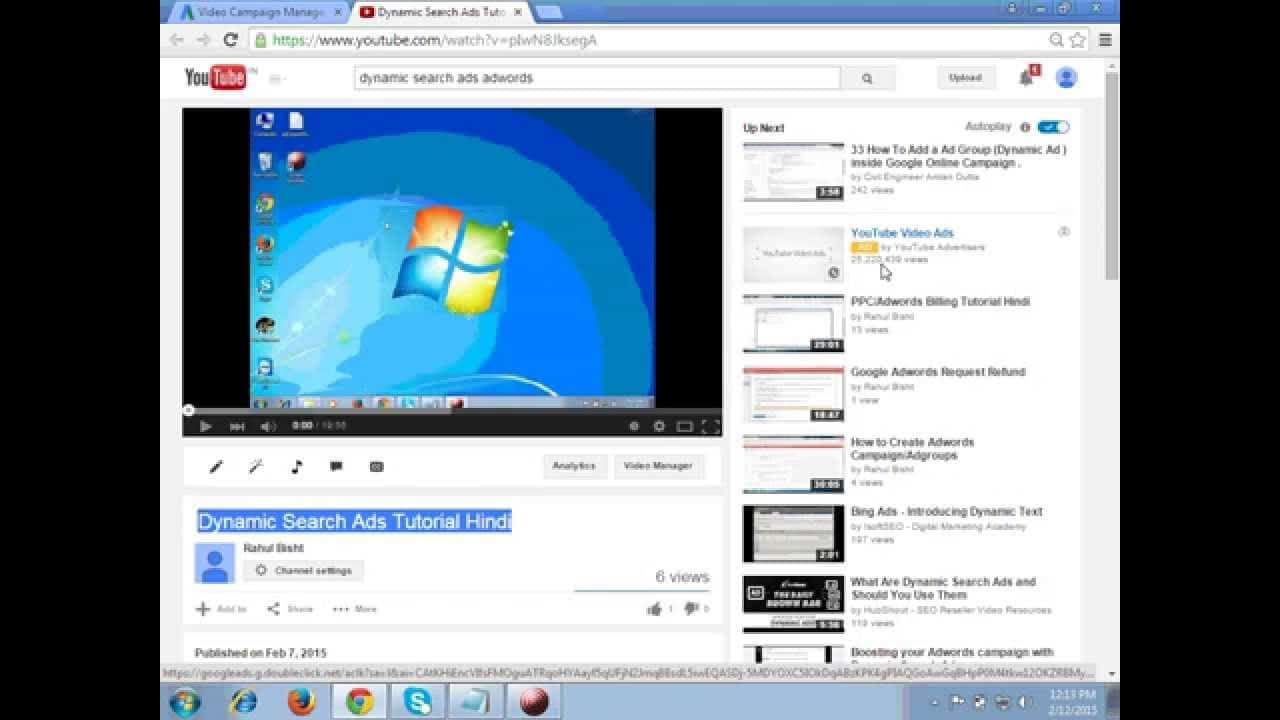
Task: Skip to next video
Action: 237,426
